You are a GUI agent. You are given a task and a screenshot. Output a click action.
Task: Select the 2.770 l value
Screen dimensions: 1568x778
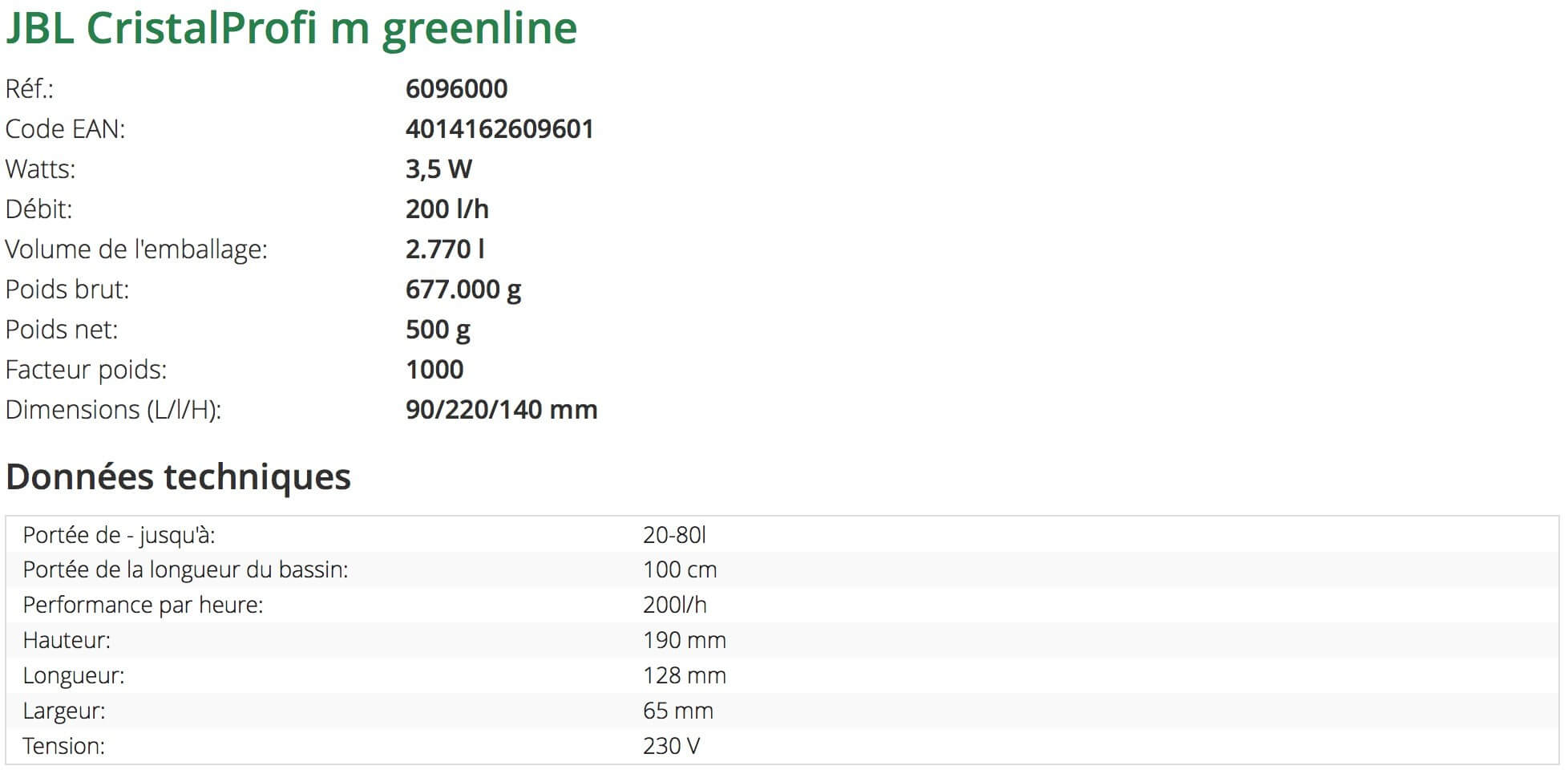click(445, 249)
